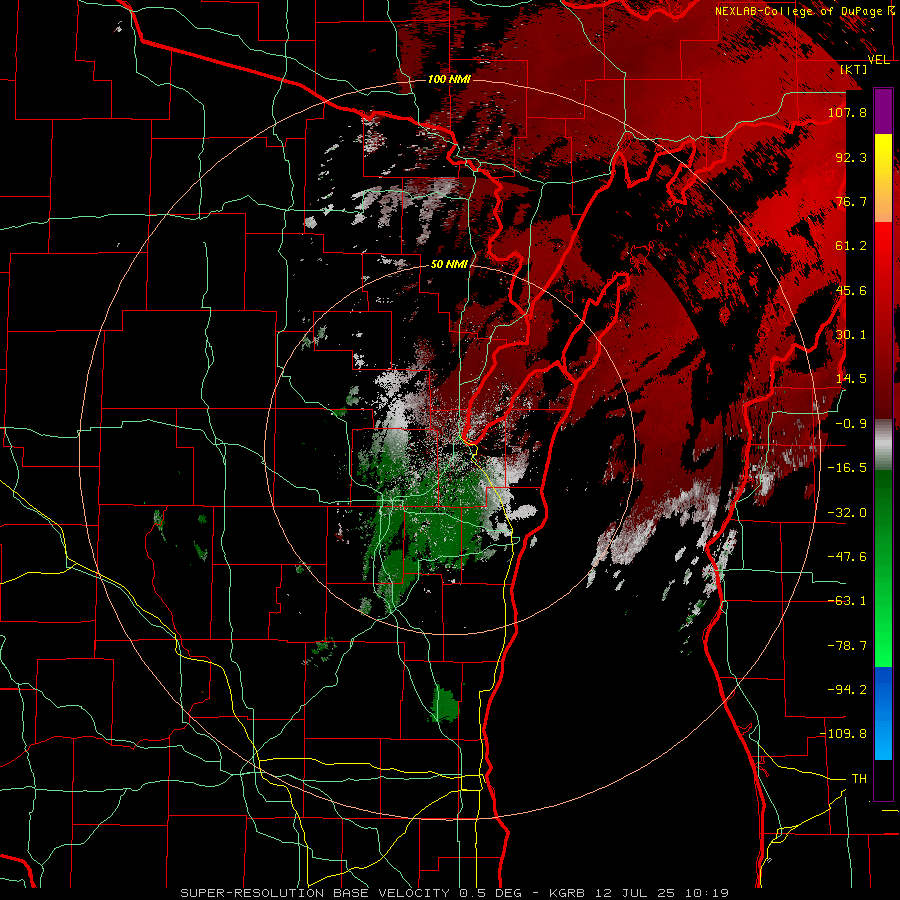Screen dimensions: 900x900
Task: Pick the blue band of the velocity color bar
Action: [x=883, y=713]
